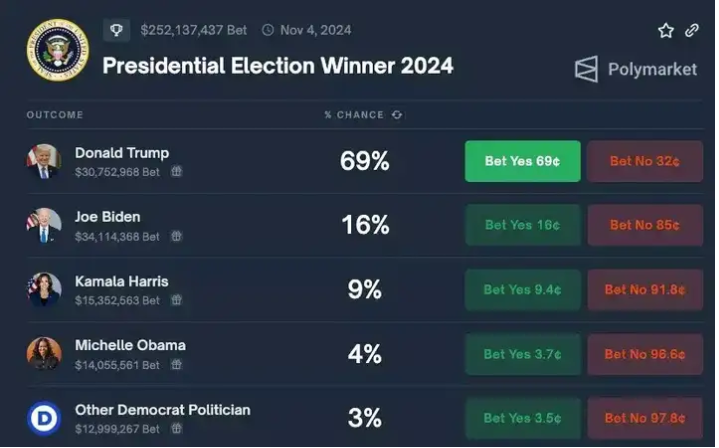This screenshot has width=719, height=448.
Task: Select Bet Yes 16¢ for Biden
Action: tap(523, 225)
